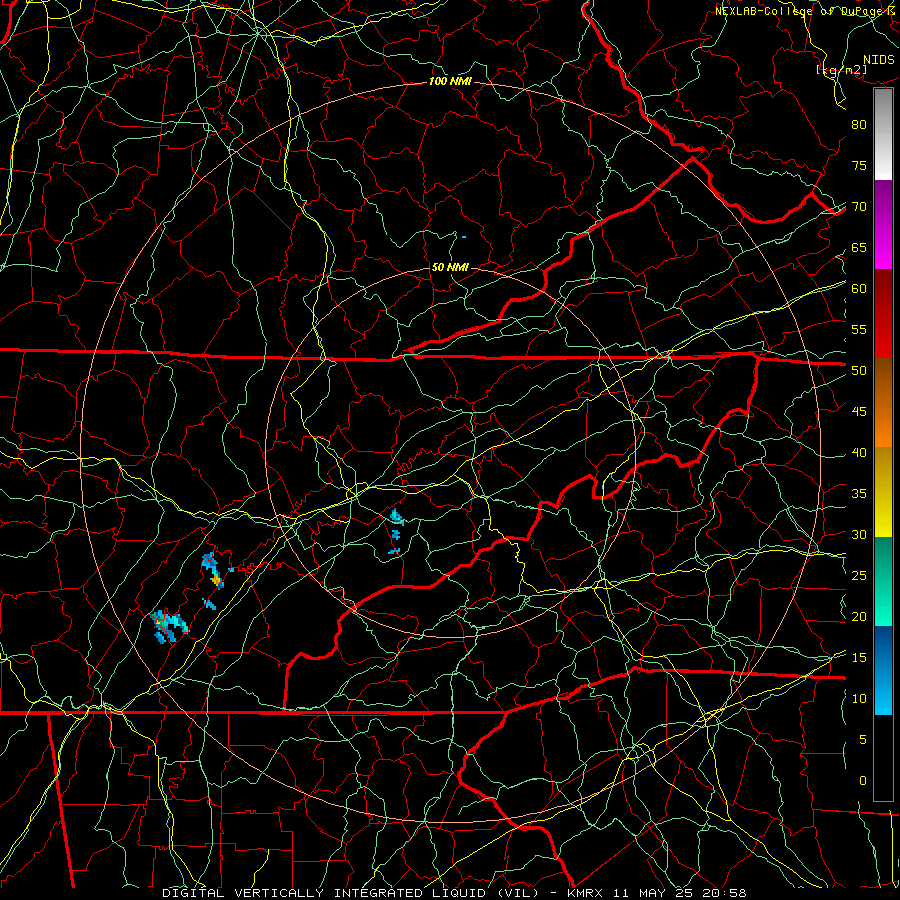Click the 25 value on the VIL scale
This screenshot has width=900, height=900.
point(859,576)
